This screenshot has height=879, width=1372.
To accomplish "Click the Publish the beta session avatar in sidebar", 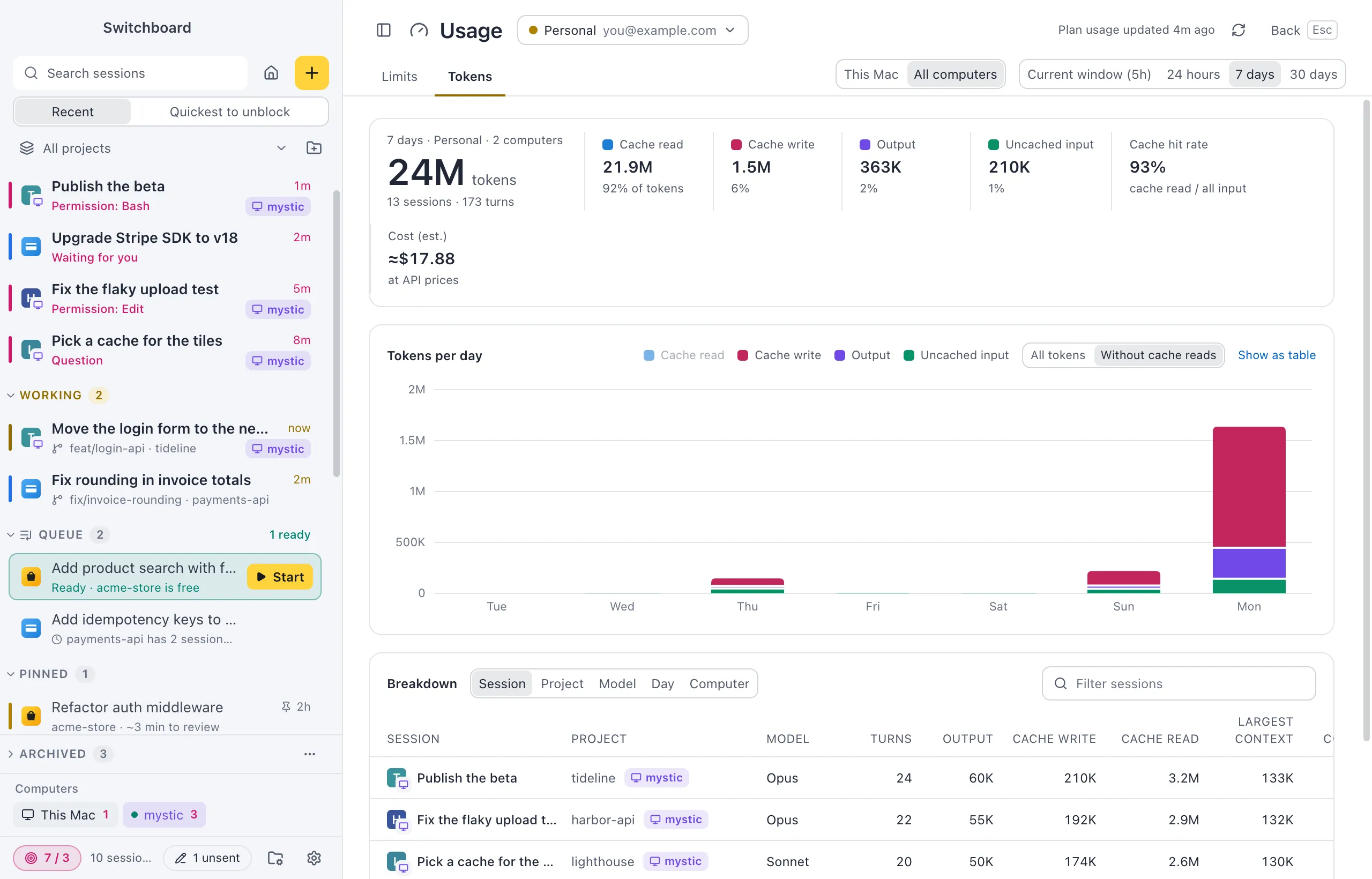I will (x=32, y=195).
